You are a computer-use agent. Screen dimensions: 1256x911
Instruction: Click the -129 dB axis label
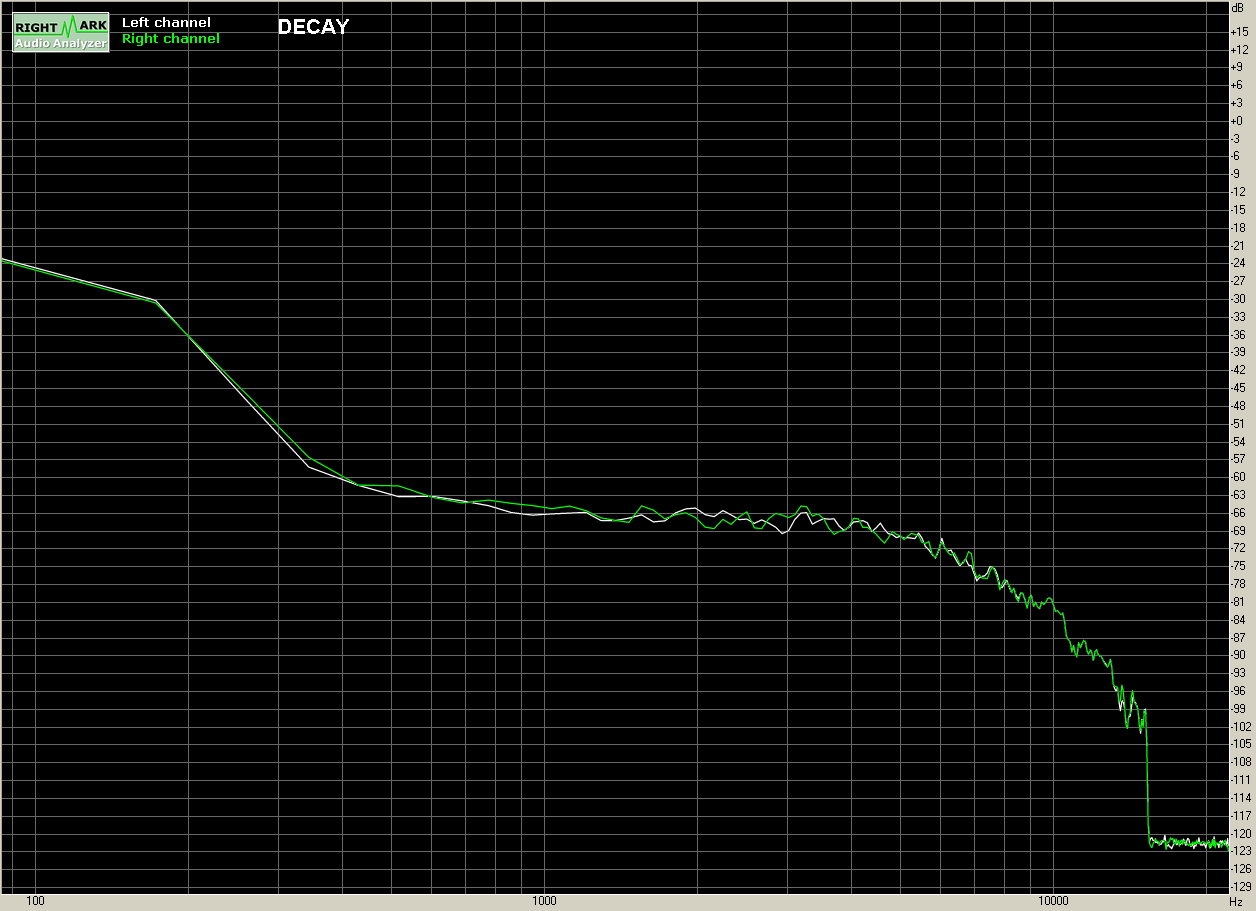pyautogui.click(x=1241, y=887)
